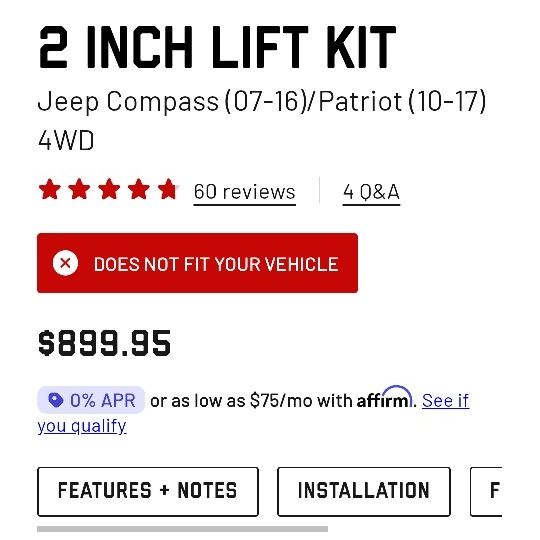Viewport: 540px width, 540px height.
Task: Open the 60 reviews link
Action: tap(245, 192)
